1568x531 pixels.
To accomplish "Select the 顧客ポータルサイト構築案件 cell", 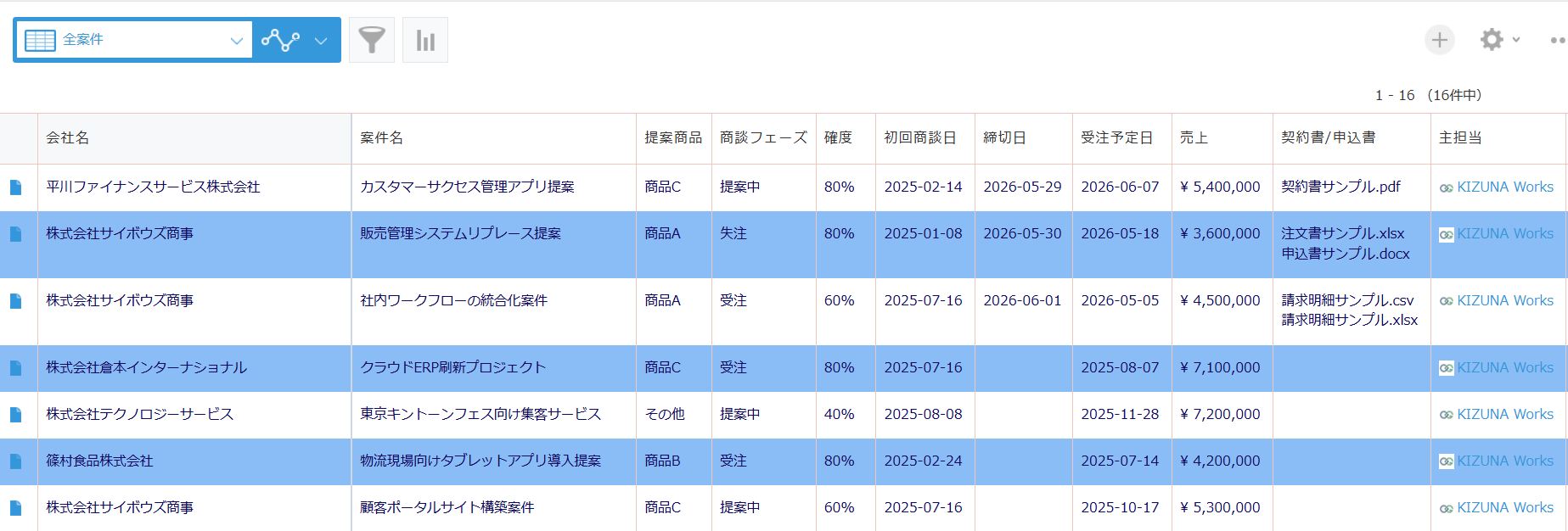I will tap(494, 508).
